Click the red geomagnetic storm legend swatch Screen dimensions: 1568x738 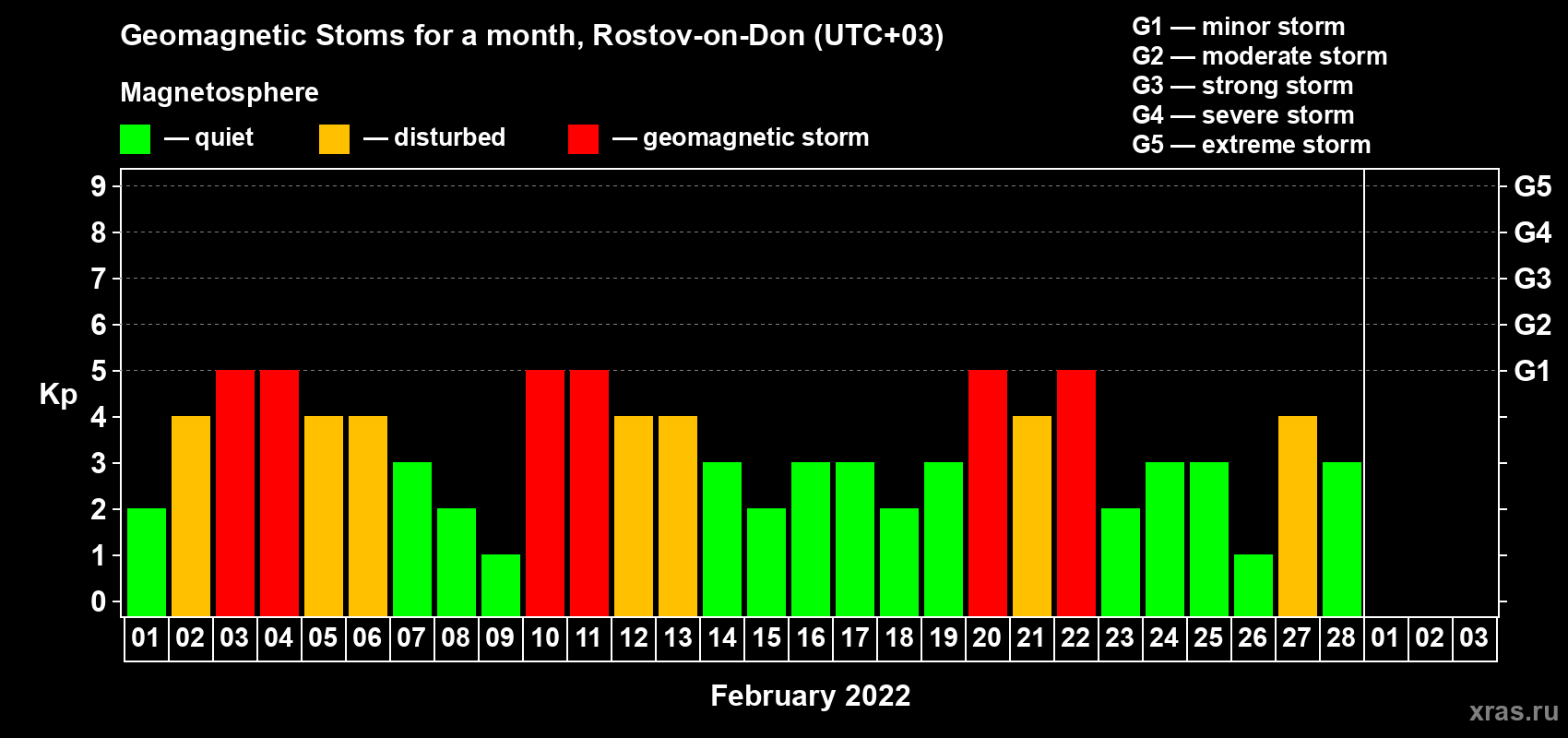click(583, 139)
